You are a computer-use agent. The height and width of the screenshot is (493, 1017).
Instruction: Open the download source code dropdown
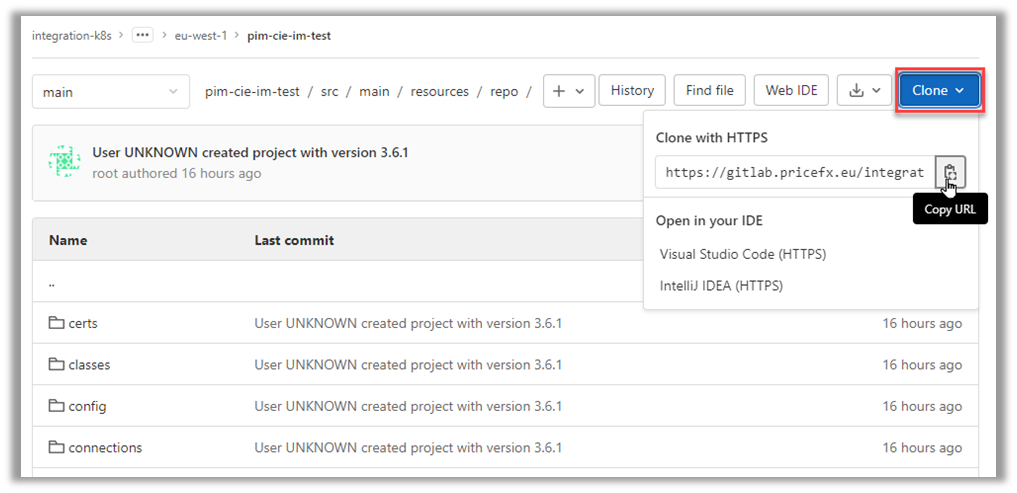pos(862,90)
